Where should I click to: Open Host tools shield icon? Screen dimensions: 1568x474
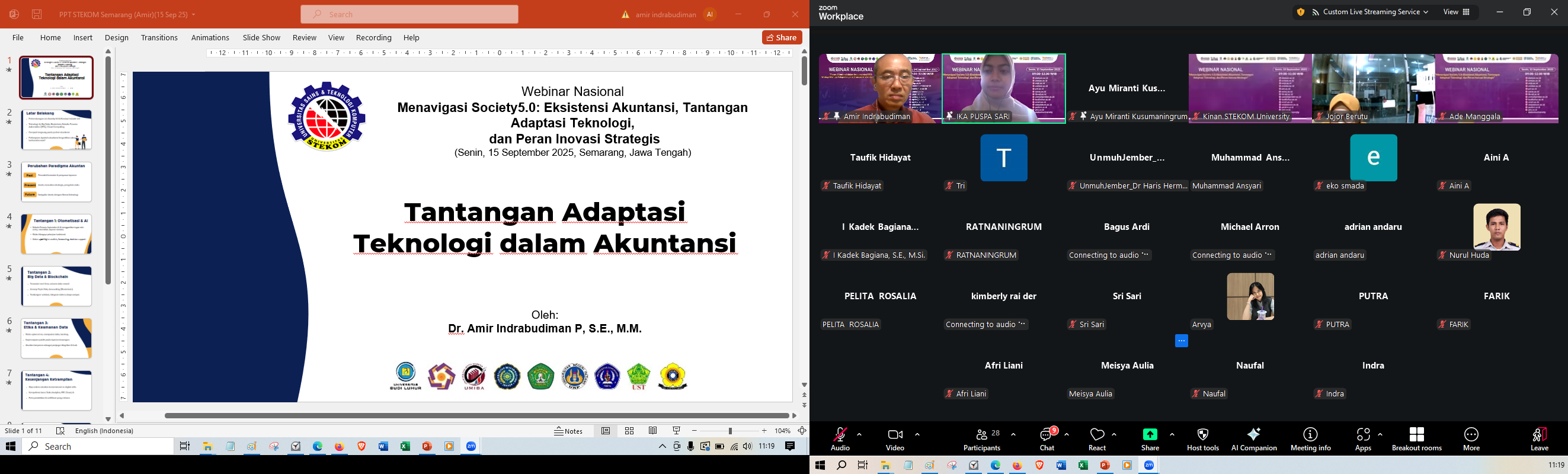point(1203,438)
